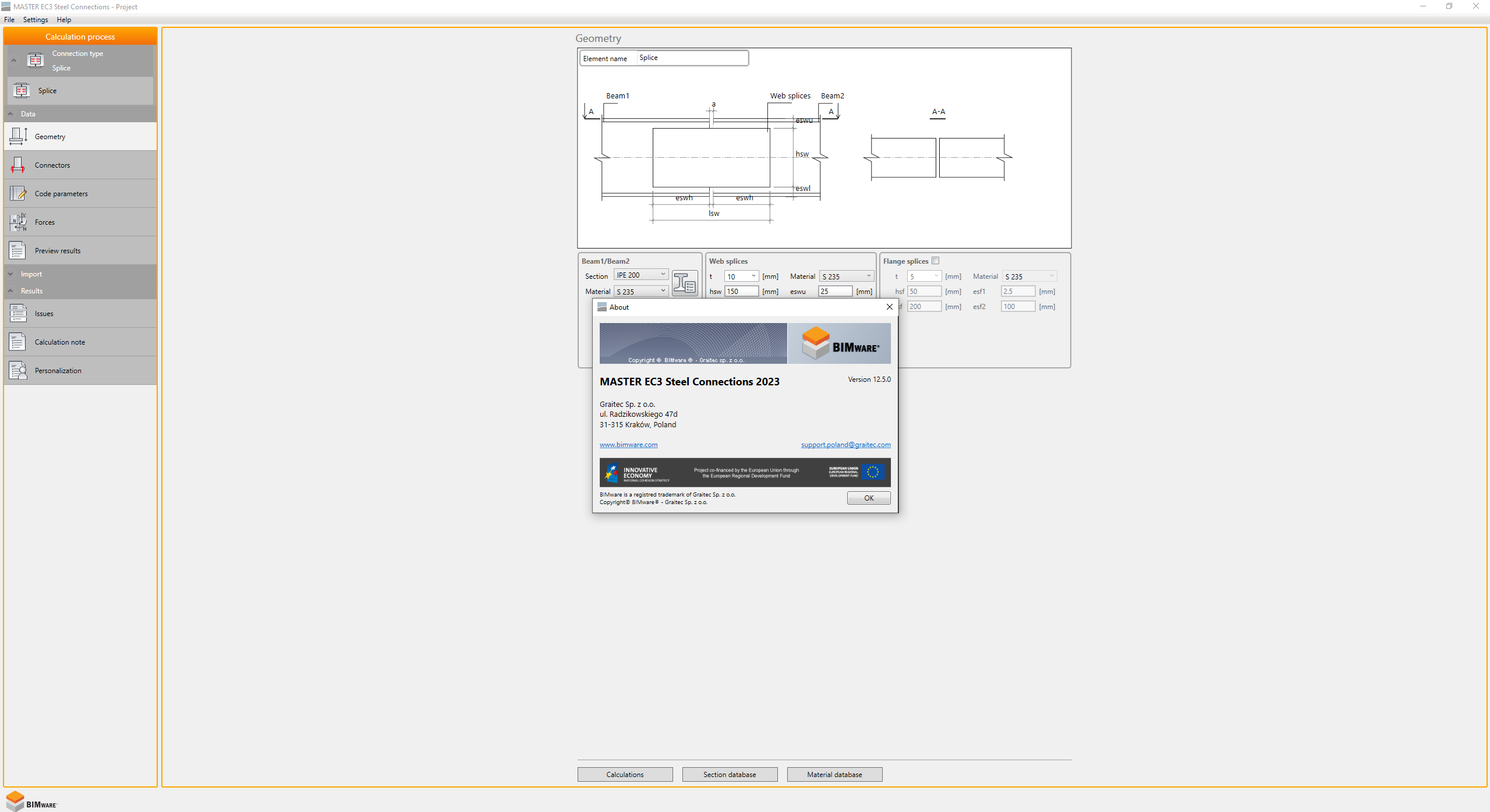Viewport: 1490px width, 812px height.
Task: Select Geometry in the sidebar
Action: (80, 137)
